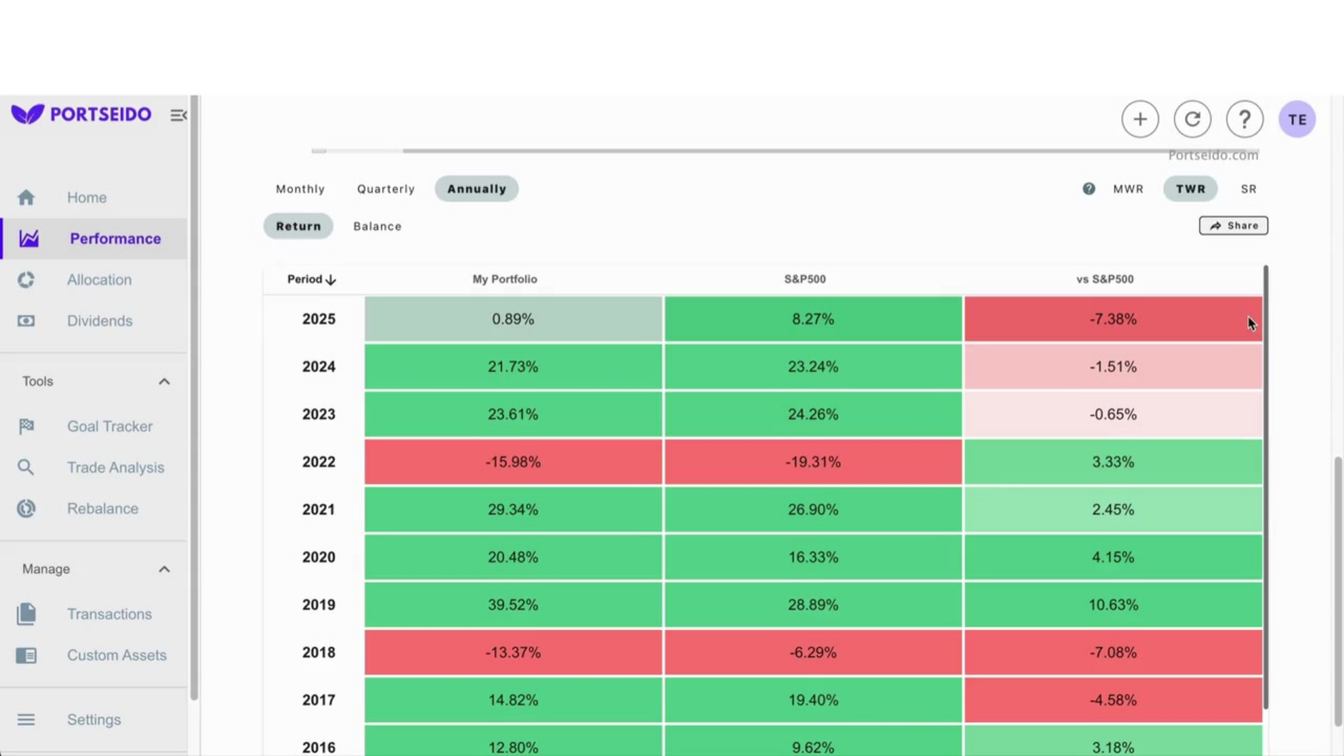1344x756 pixels.
Task: Open Trade Analysis from Tools
Action: [x=115, y=467]
